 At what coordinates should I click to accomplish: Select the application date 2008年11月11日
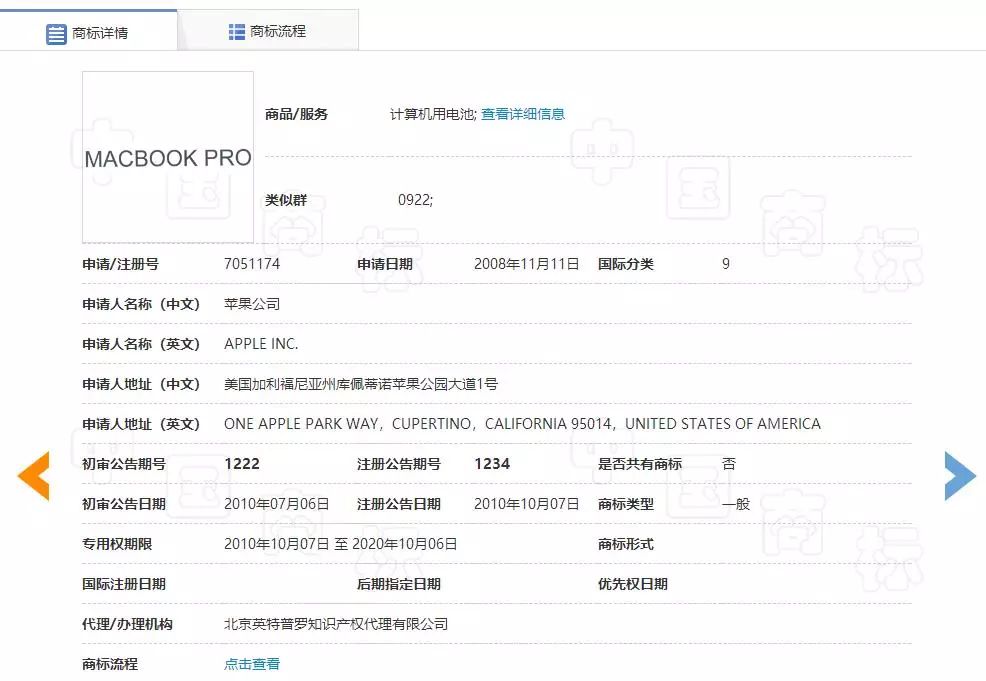[x=526, y=263]
